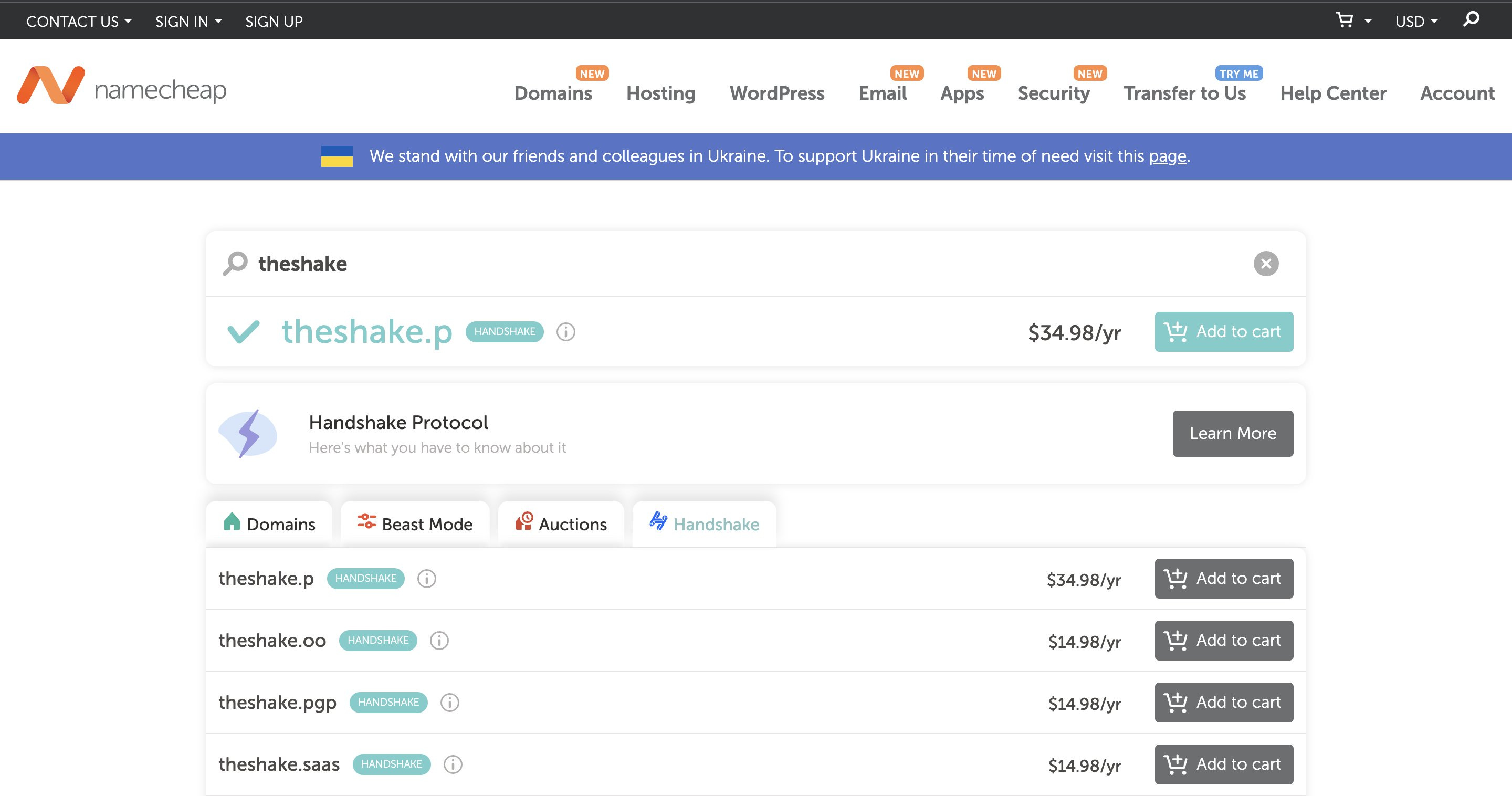Add theshake.p list row to cart
The height and width of the screenshot is (796, 1512).
1224,579
